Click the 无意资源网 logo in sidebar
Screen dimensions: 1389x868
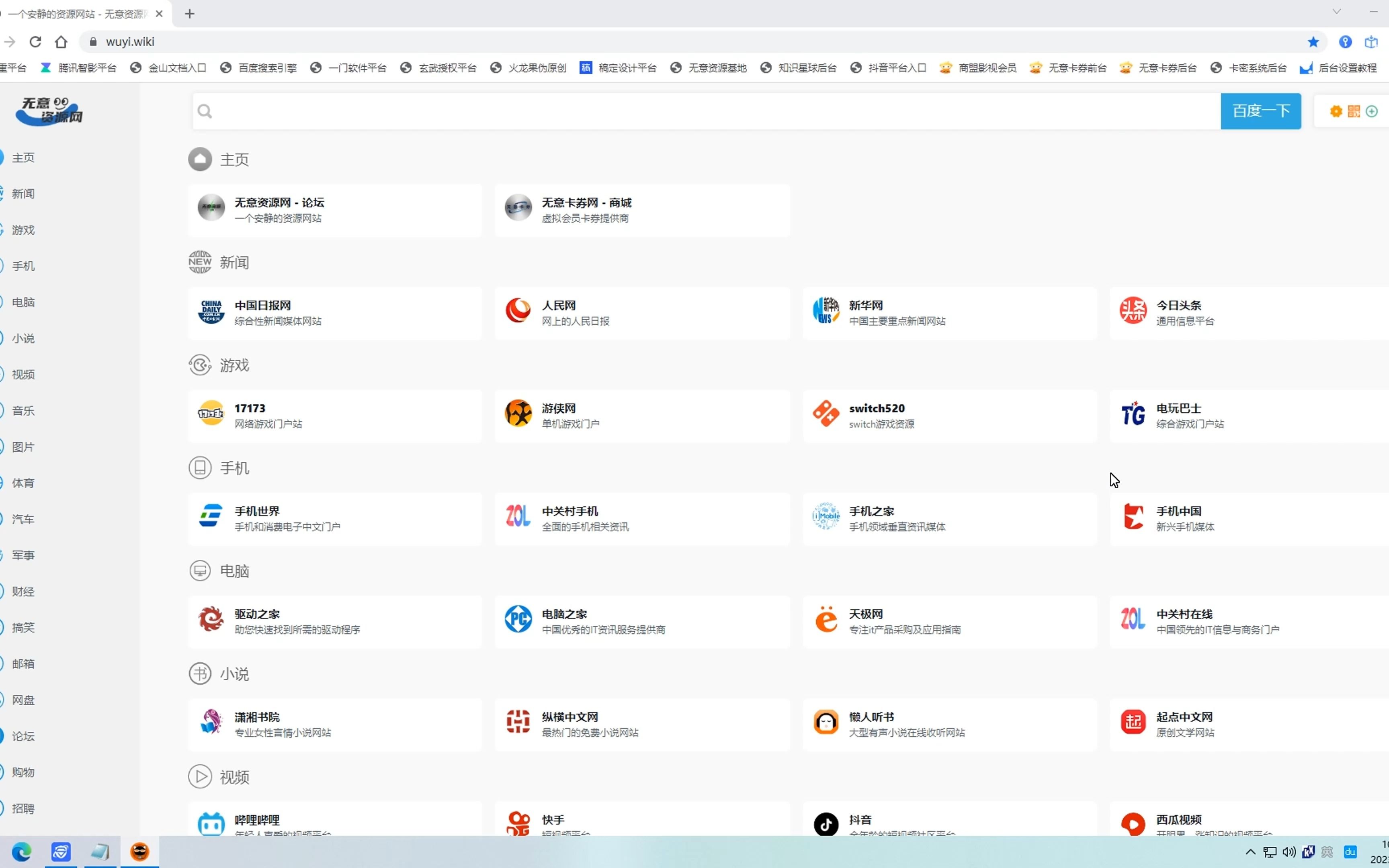[49, 111]
